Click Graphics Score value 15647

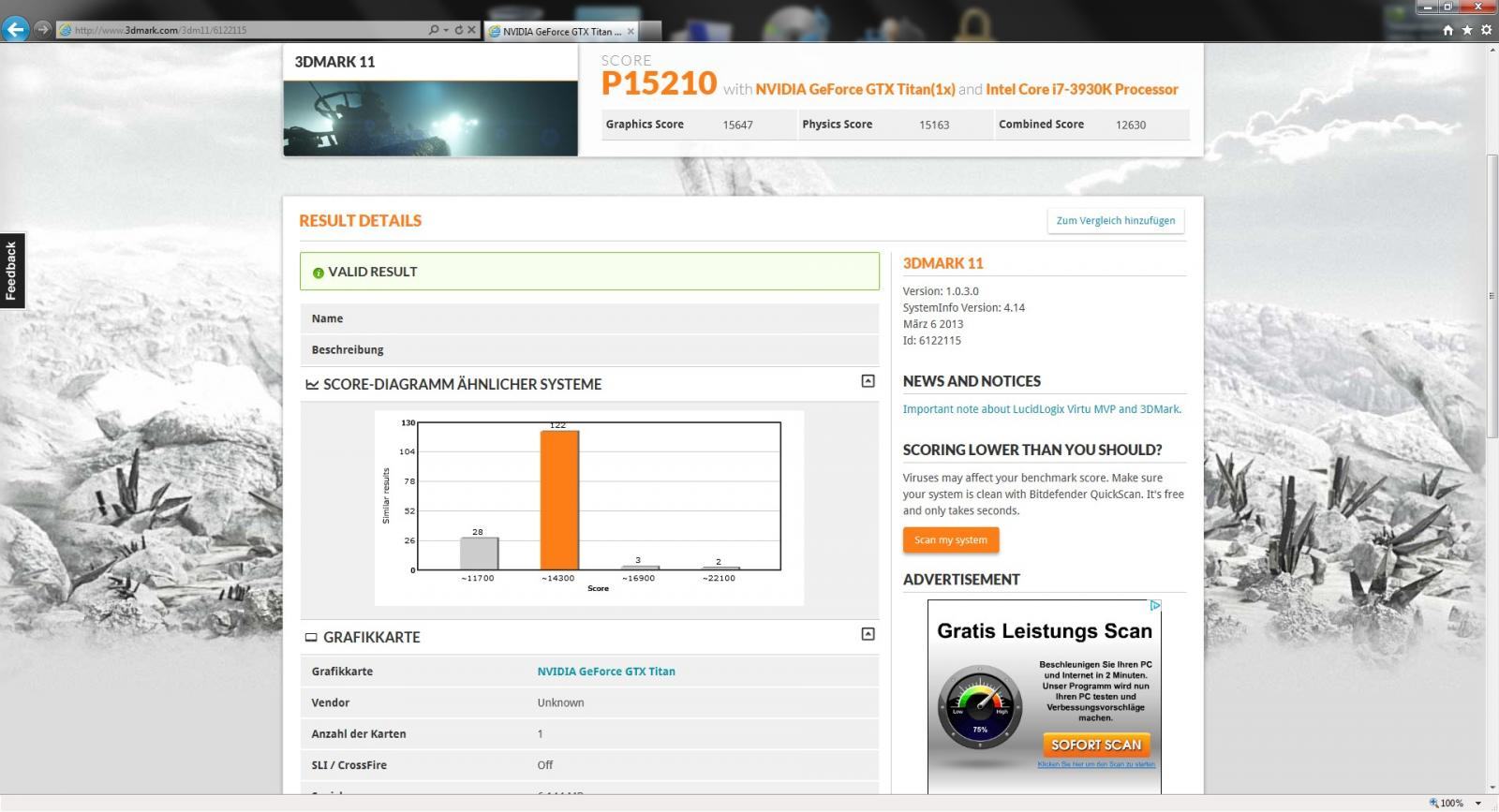(x=737, y=125)
